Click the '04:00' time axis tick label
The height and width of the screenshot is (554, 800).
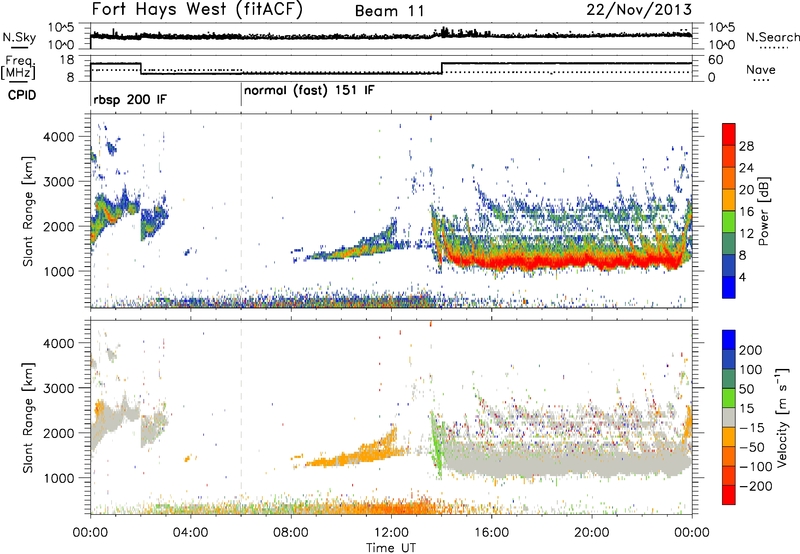[x=191, y=533]
